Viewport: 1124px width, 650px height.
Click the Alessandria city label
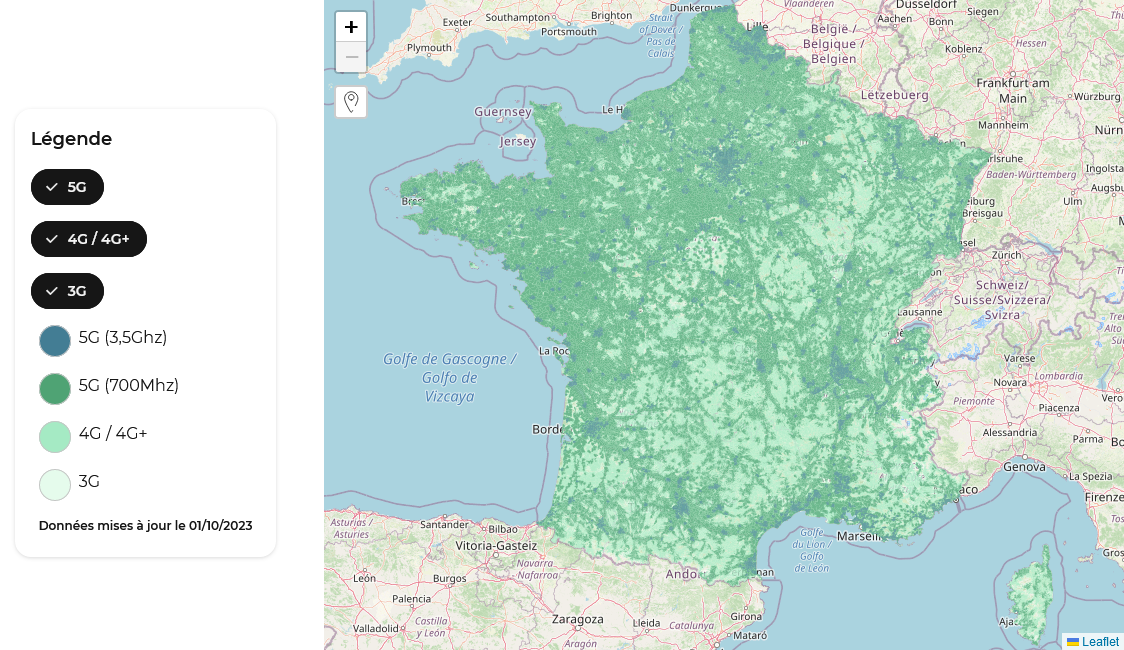(1010, 433)
